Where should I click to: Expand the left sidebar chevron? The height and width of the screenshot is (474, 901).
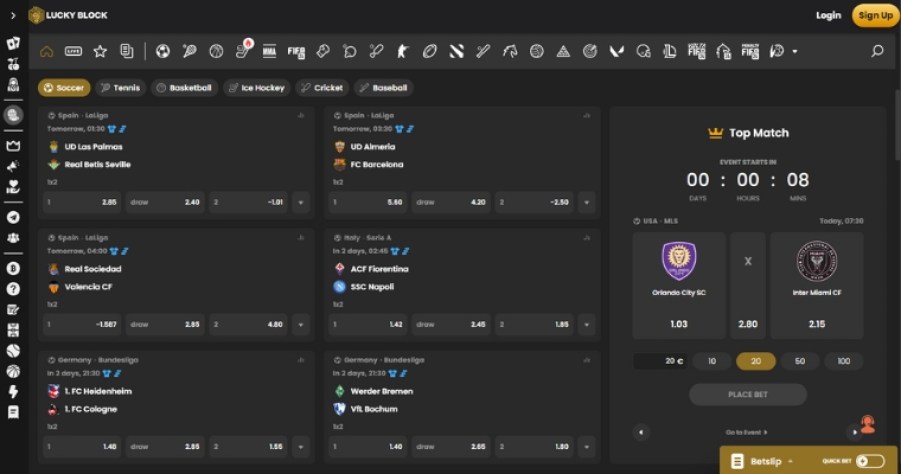13,16
